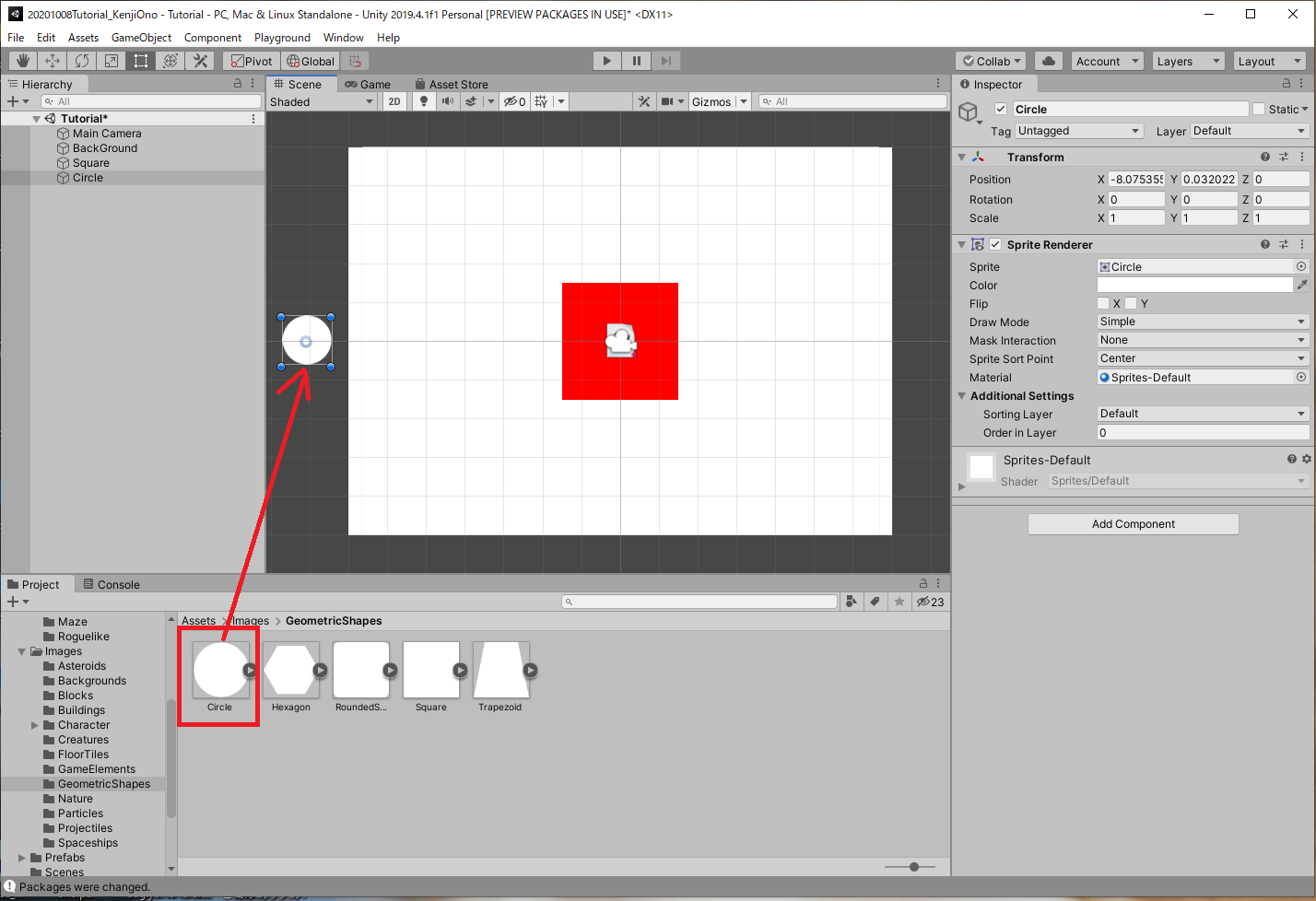1316x901 pixels.
Task: Select the Move tool
Action: [53, 61]
